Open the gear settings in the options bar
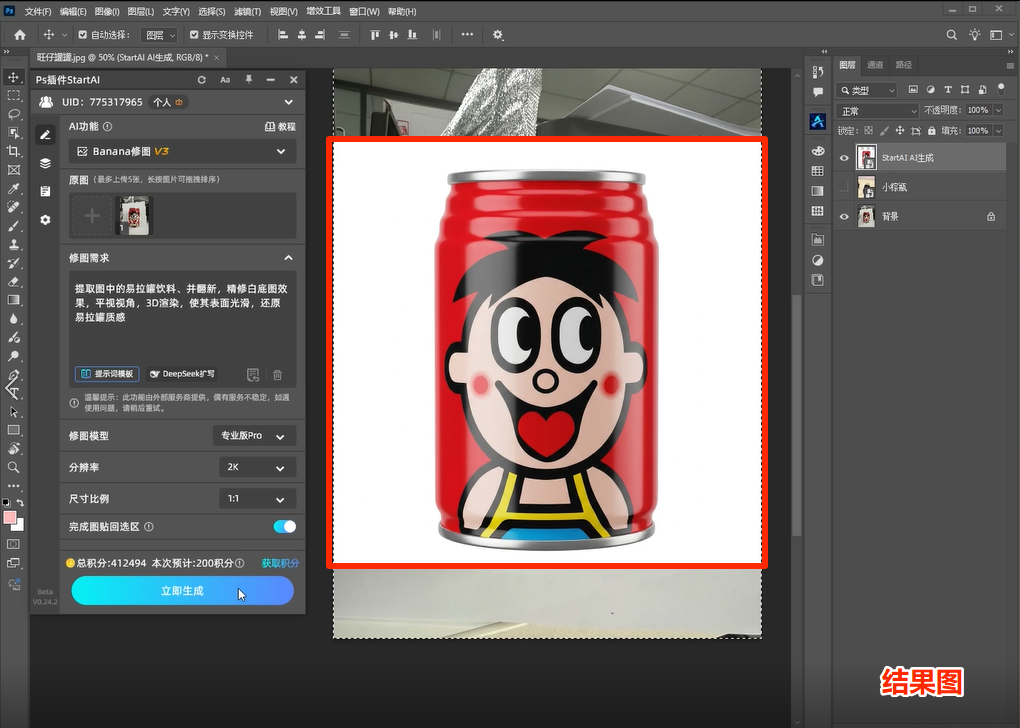 point(498,35)
